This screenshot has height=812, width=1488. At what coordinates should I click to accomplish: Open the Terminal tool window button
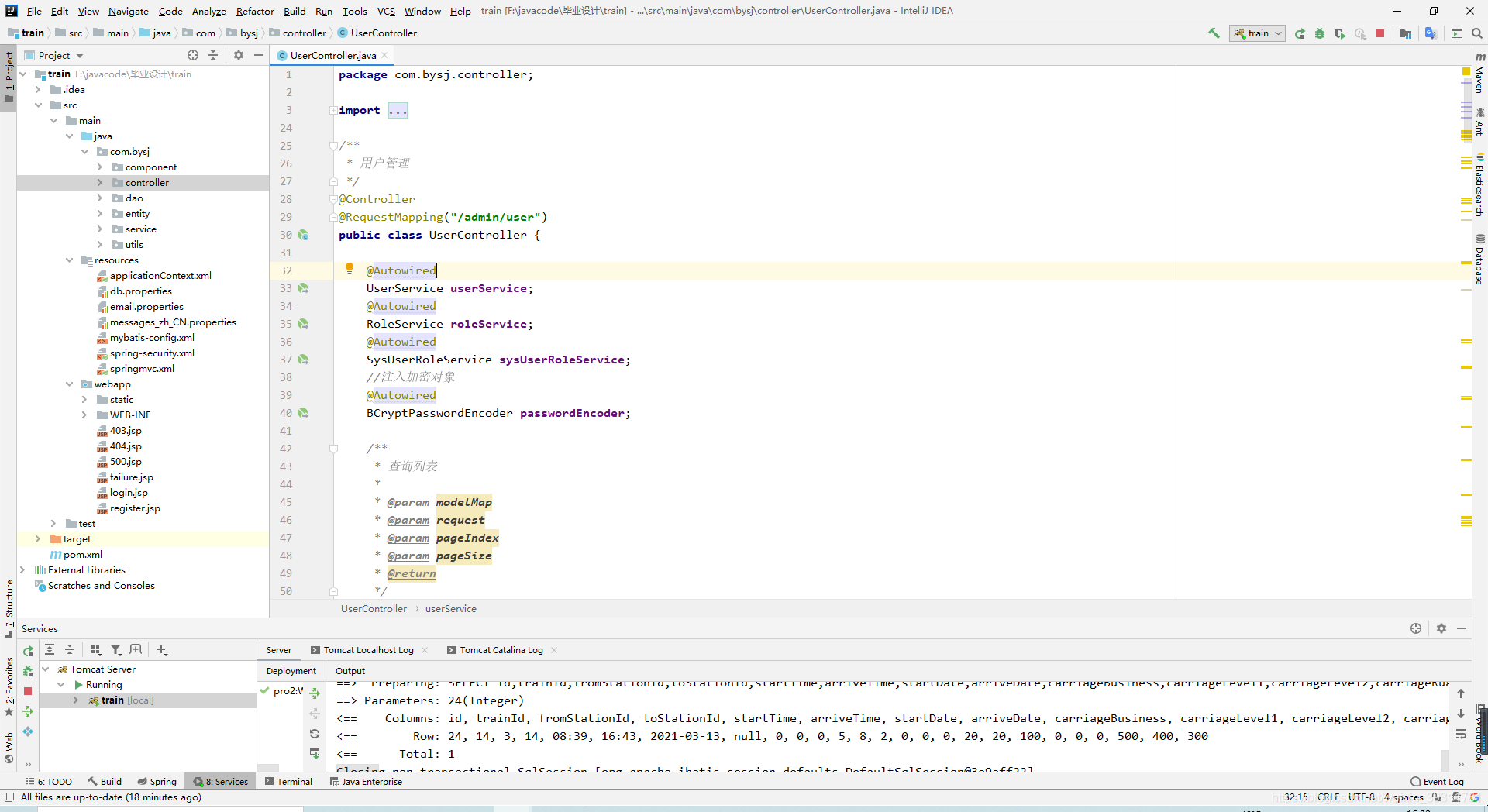pyautogui.click(x=288, y=782)
